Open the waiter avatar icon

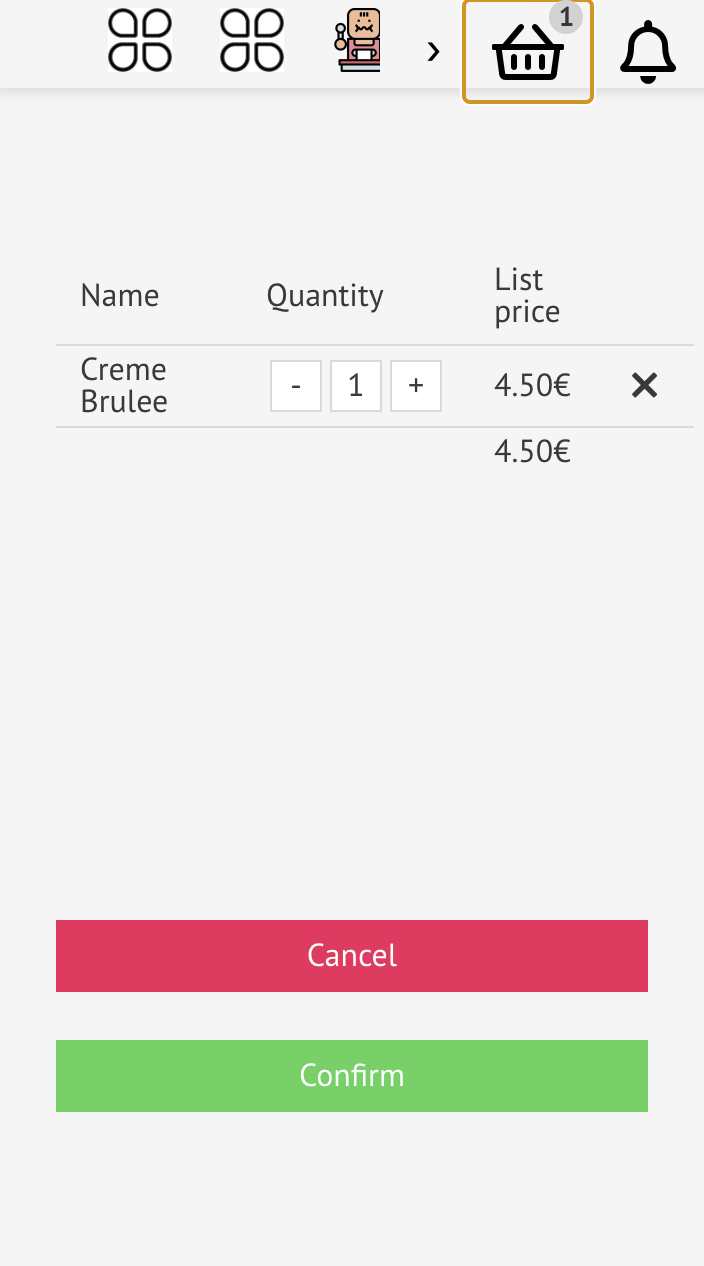click(358, 41)
